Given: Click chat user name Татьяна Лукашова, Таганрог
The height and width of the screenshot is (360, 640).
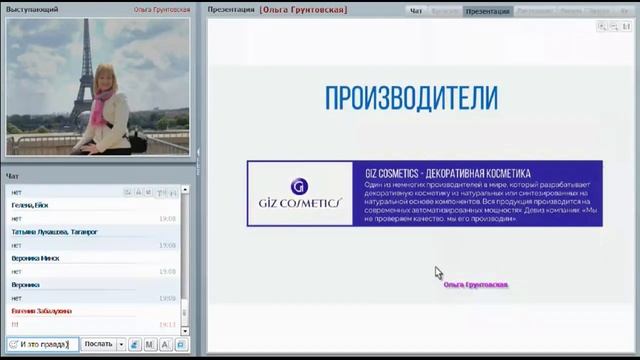Looking at the screenshot, I should pos(54,232).
